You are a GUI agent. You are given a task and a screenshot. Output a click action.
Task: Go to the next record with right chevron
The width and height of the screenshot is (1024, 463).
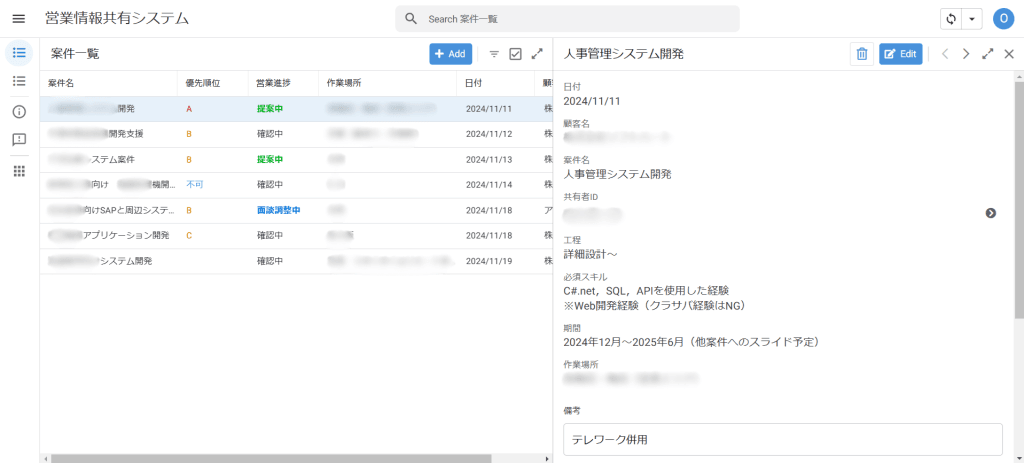coord(965,54)
